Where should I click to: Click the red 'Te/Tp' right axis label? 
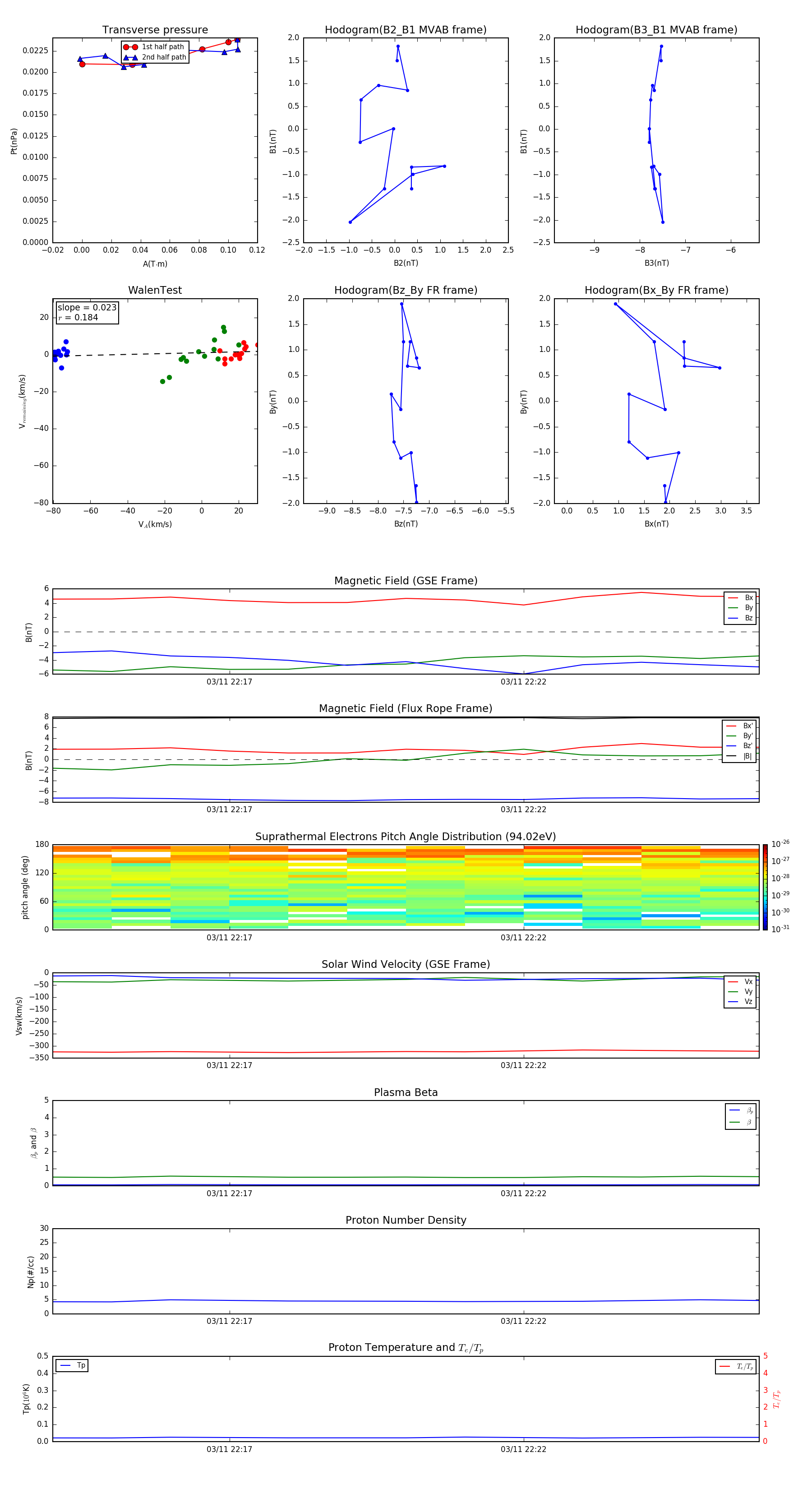777,1399
